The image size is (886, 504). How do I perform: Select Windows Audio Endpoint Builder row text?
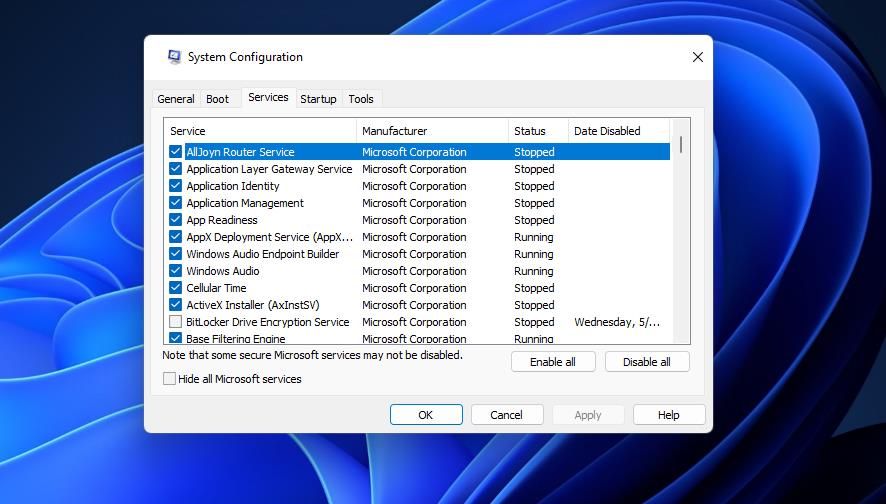click(x=263, y=254)
